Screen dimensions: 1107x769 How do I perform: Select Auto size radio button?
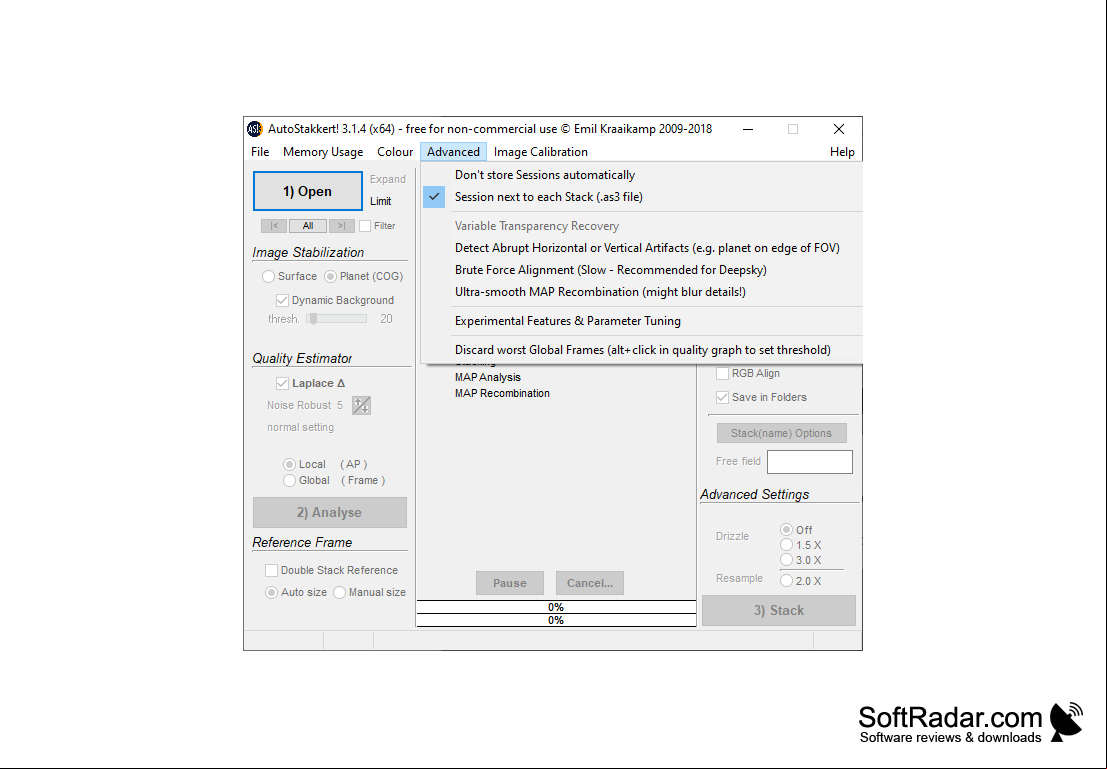click(x=271, y=592)
